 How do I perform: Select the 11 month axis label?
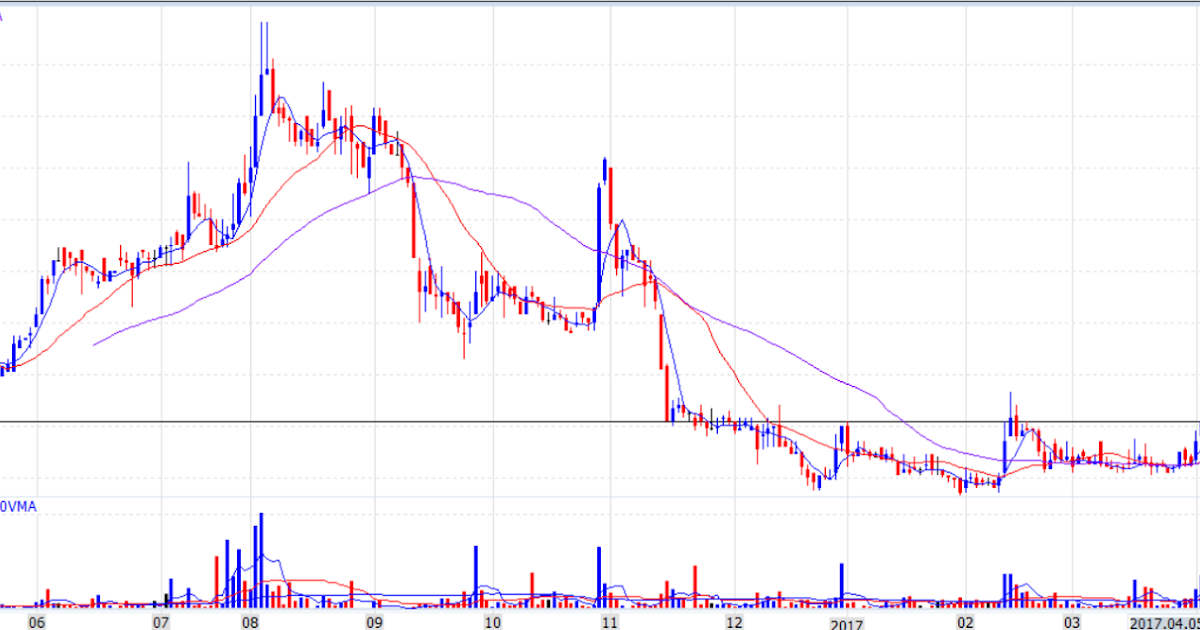(x=609, y=621)
